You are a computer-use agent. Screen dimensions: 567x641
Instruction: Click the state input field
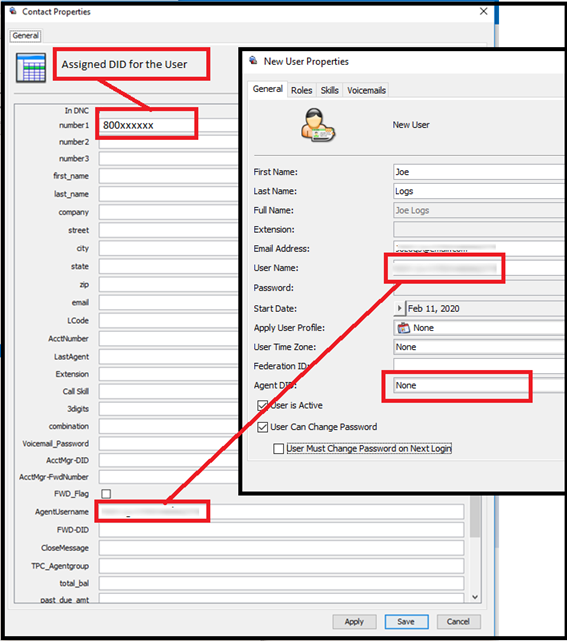point(168,266)
